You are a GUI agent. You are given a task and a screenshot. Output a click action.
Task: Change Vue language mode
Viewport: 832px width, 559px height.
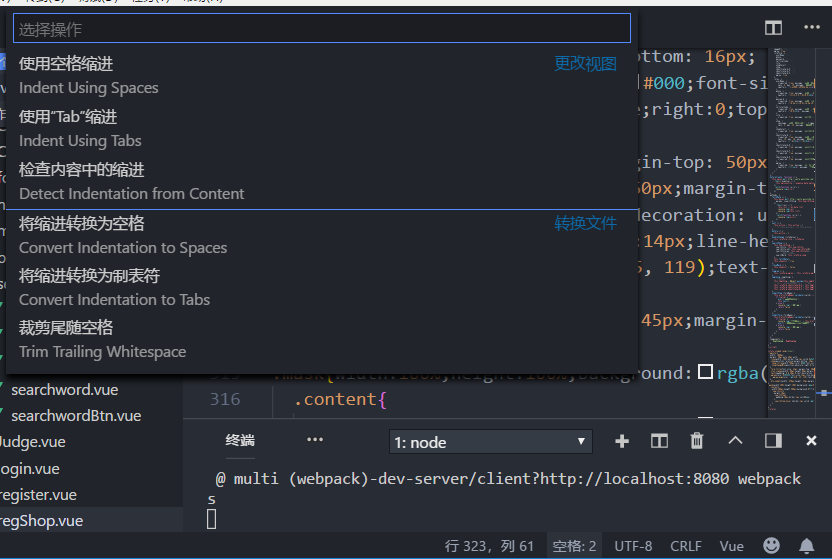point(731,546)
